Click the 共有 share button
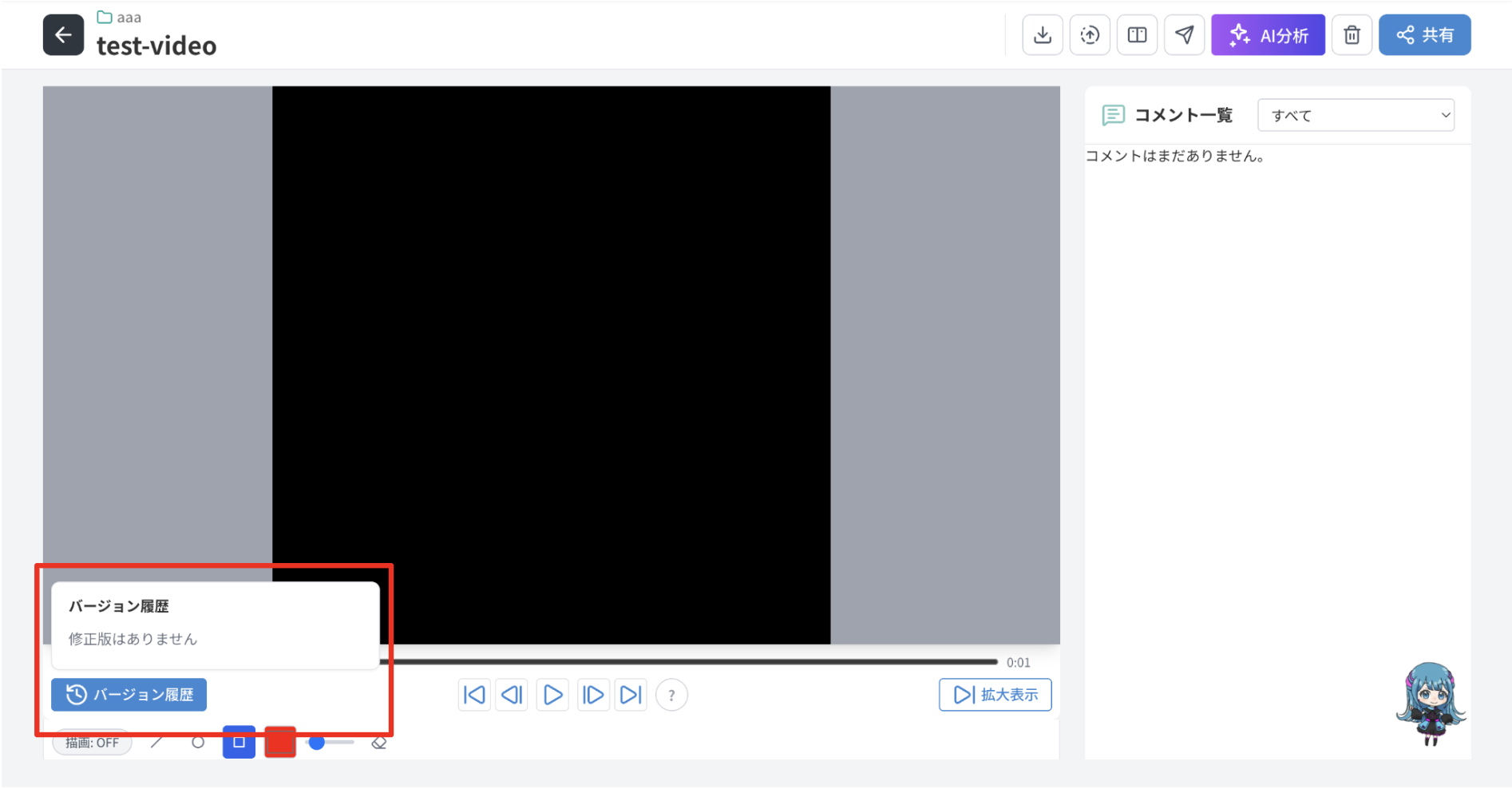 [1424, 35]
